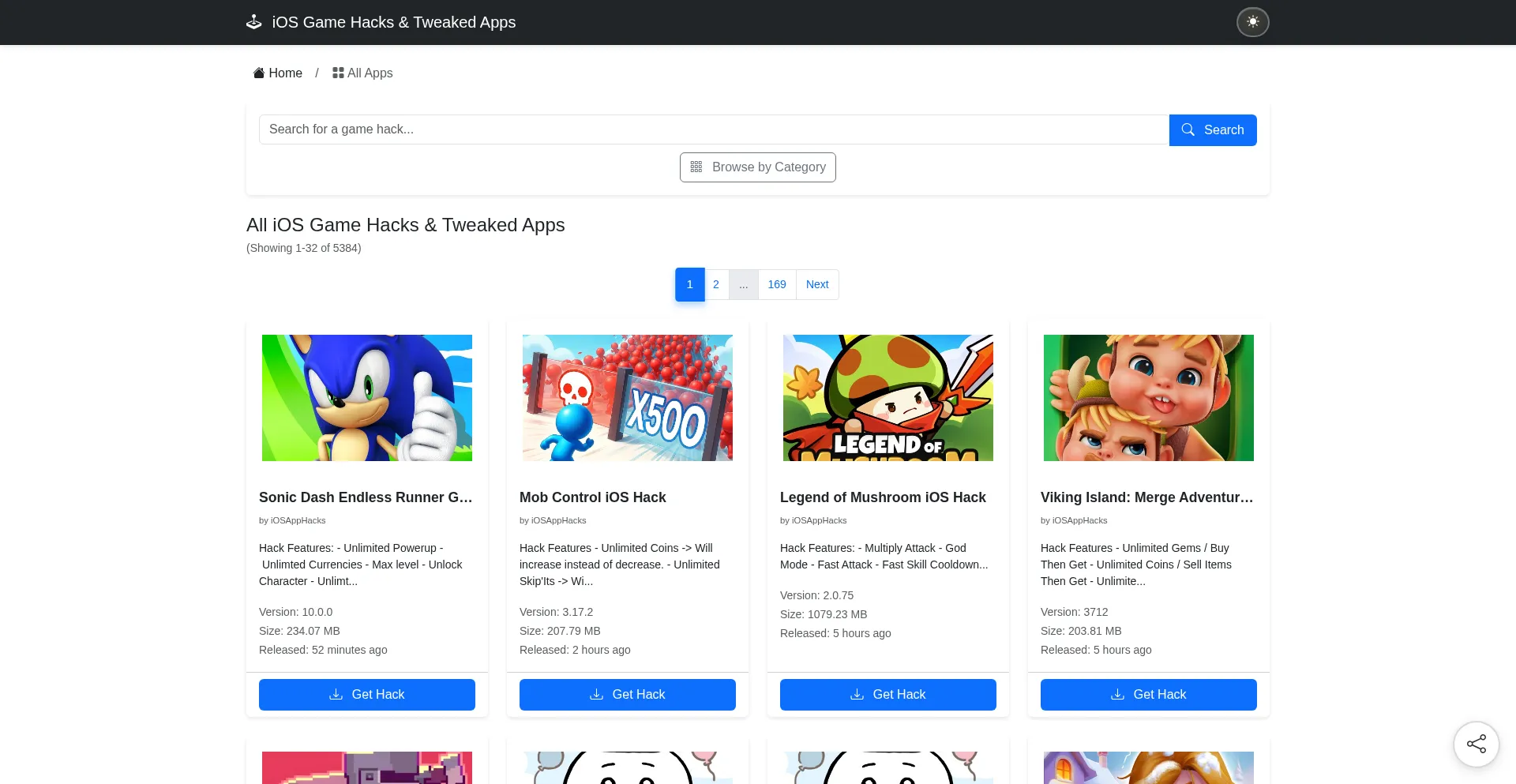The width and height of the screenshot is (1516, 784).
Task: Click the Showing 1-32 of 5384 text
Action: click(x=304, y=248)
